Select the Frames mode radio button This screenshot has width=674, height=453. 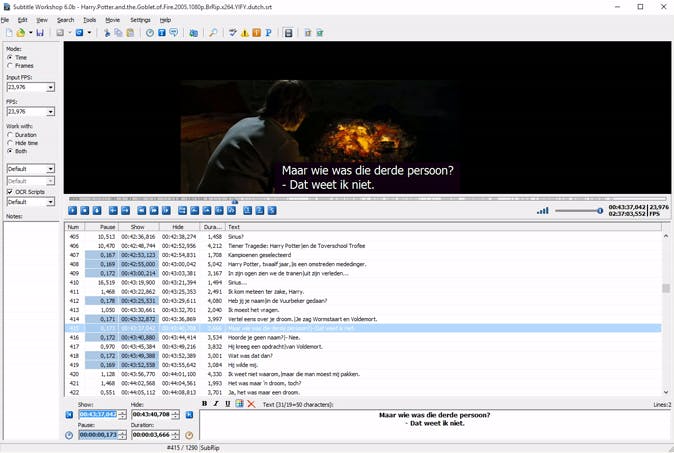point(10,66)
